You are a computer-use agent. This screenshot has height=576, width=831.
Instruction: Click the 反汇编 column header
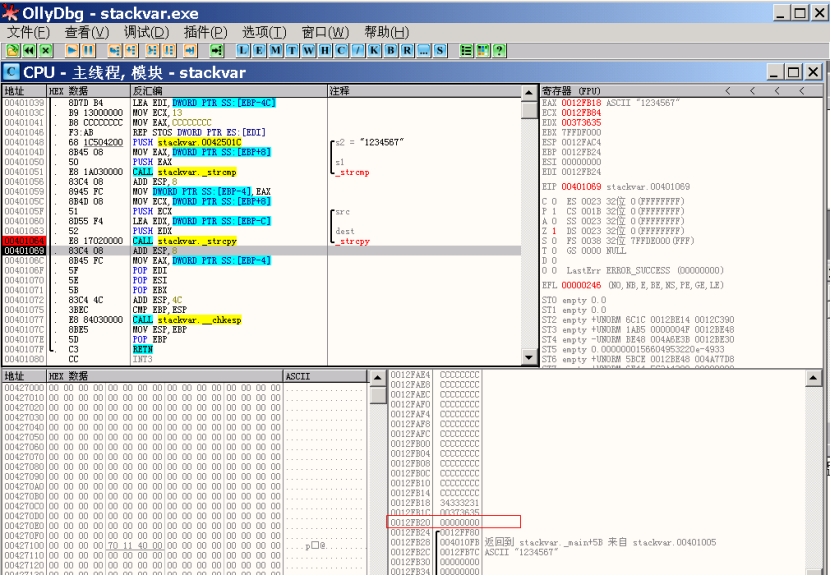click(x=228, y=91)
